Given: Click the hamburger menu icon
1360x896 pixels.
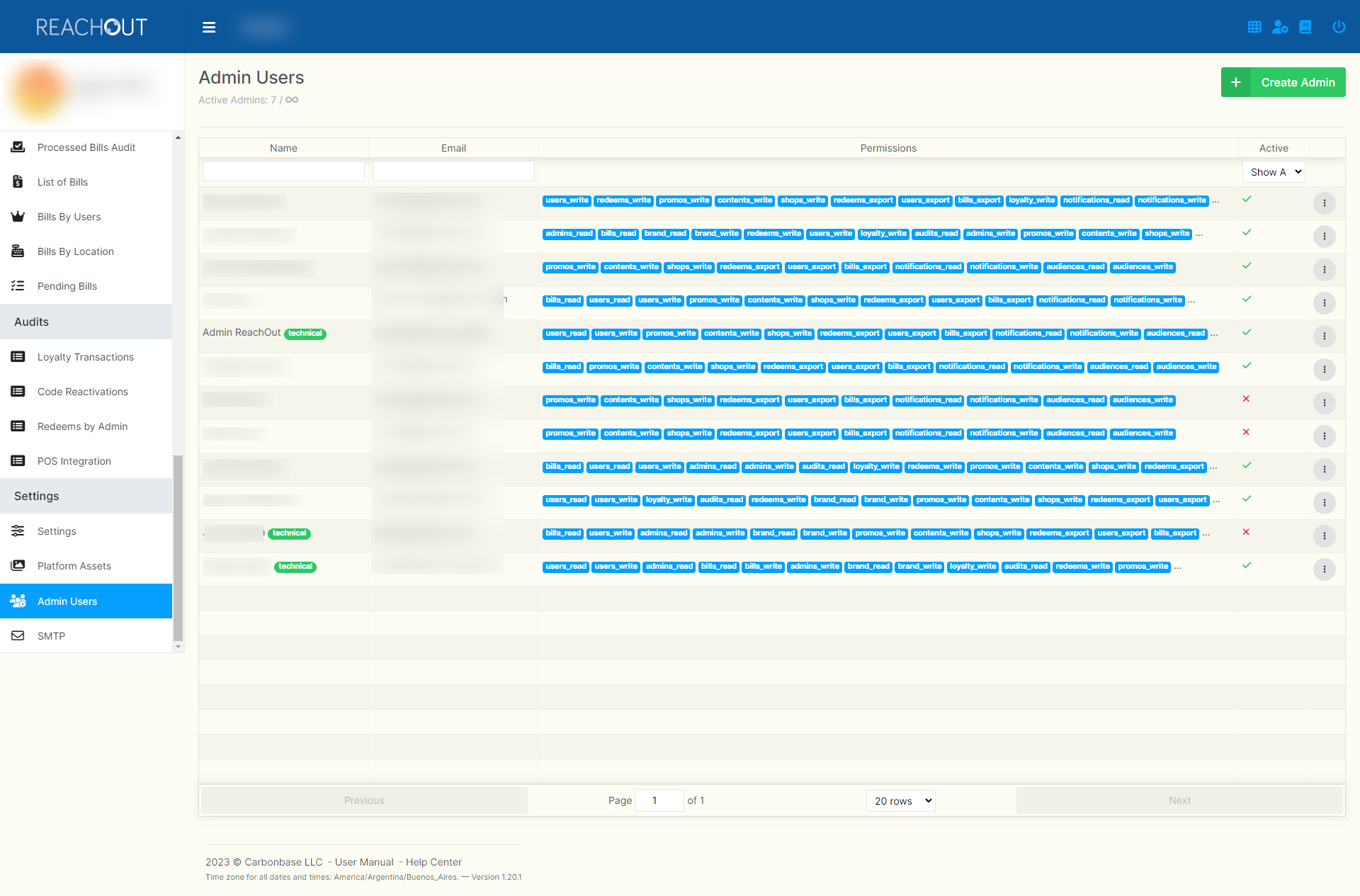Looking at the screenshot, I should tap(209, 27).
